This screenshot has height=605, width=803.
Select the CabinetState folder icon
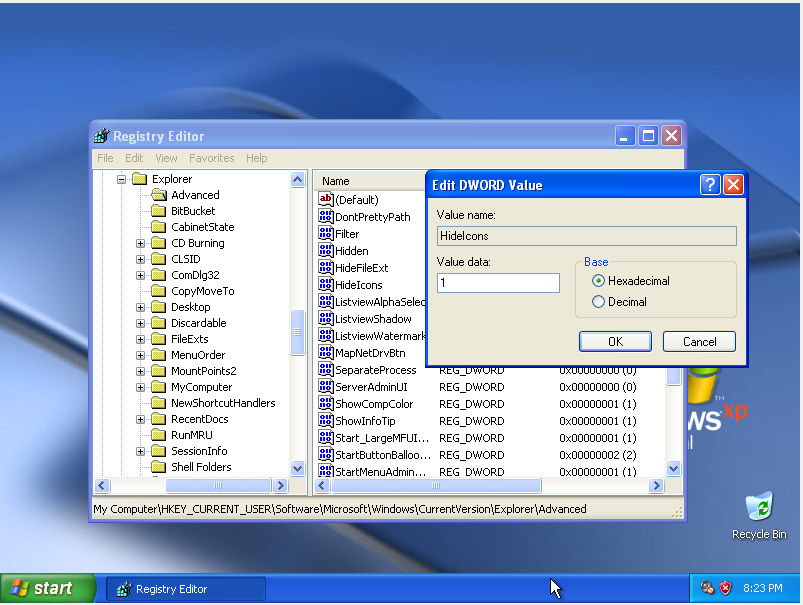[159, 226]
